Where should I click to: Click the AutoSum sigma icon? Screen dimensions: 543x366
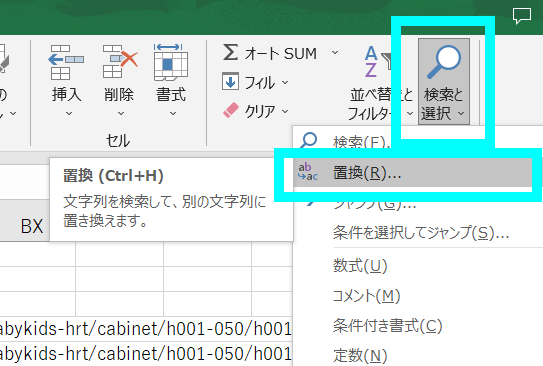230,52
